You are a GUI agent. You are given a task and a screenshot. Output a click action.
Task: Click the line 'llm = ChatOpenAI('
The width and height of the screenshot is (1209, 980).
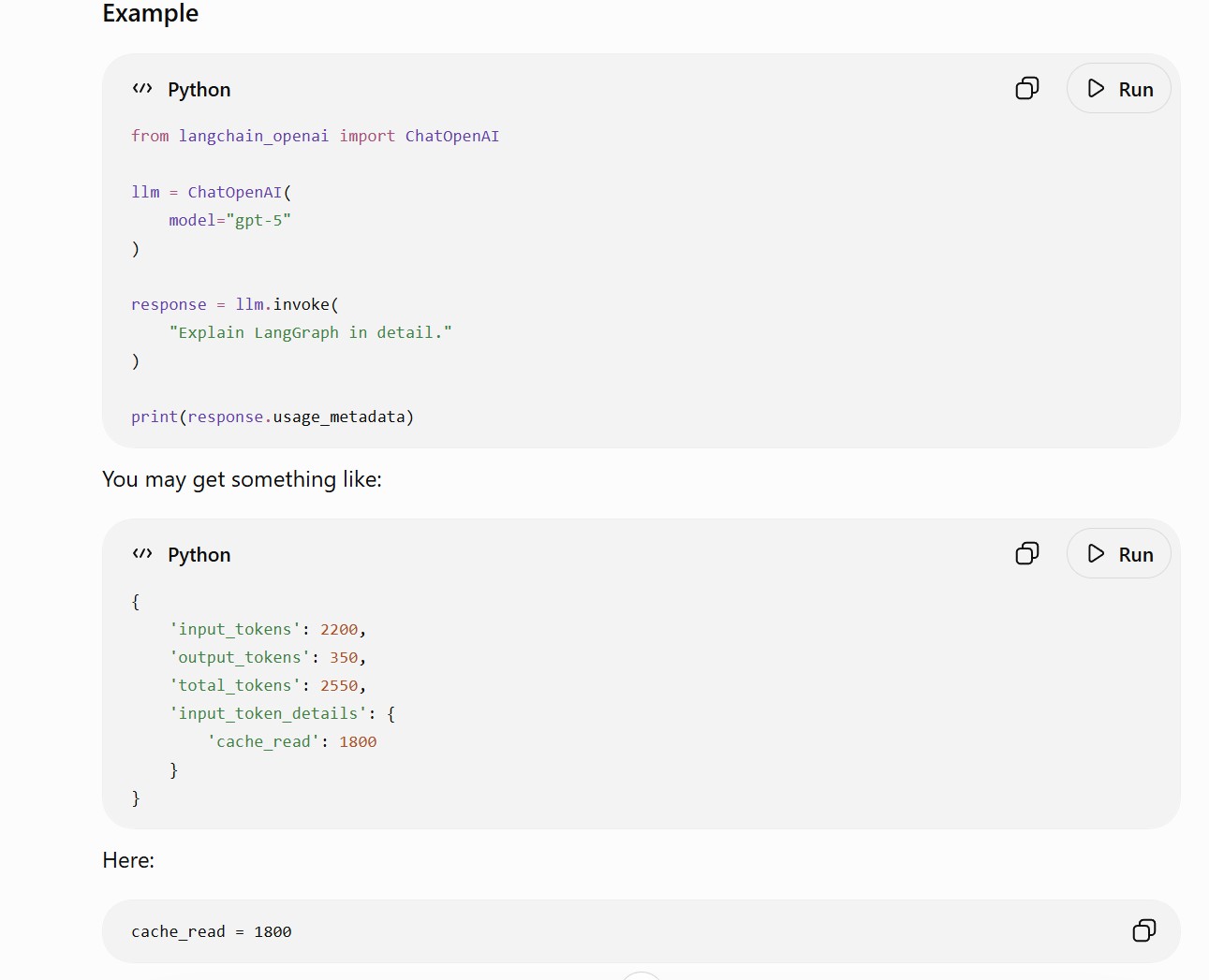click(x=212, y=193)
